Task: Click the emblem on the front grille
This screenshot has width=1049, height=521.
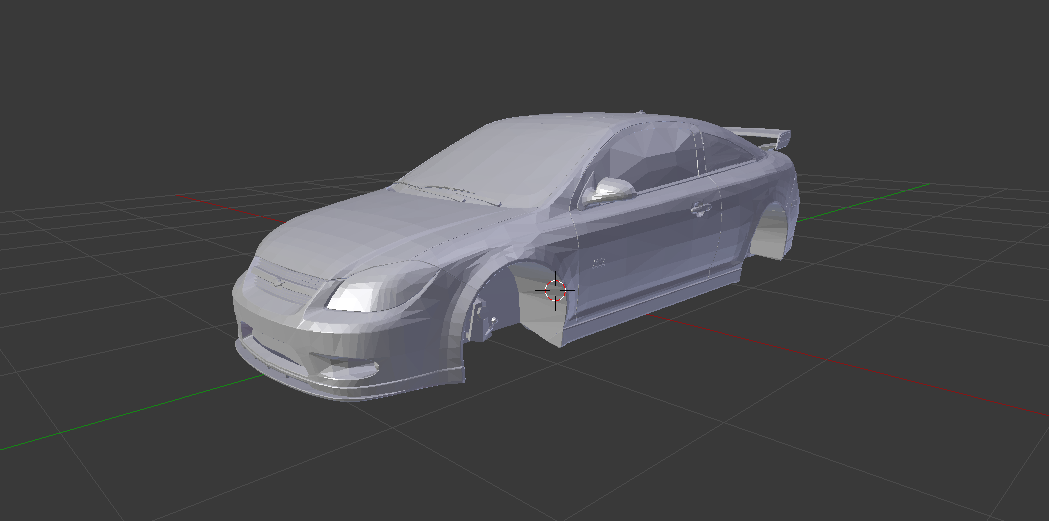Action: [x=280, y=284]
